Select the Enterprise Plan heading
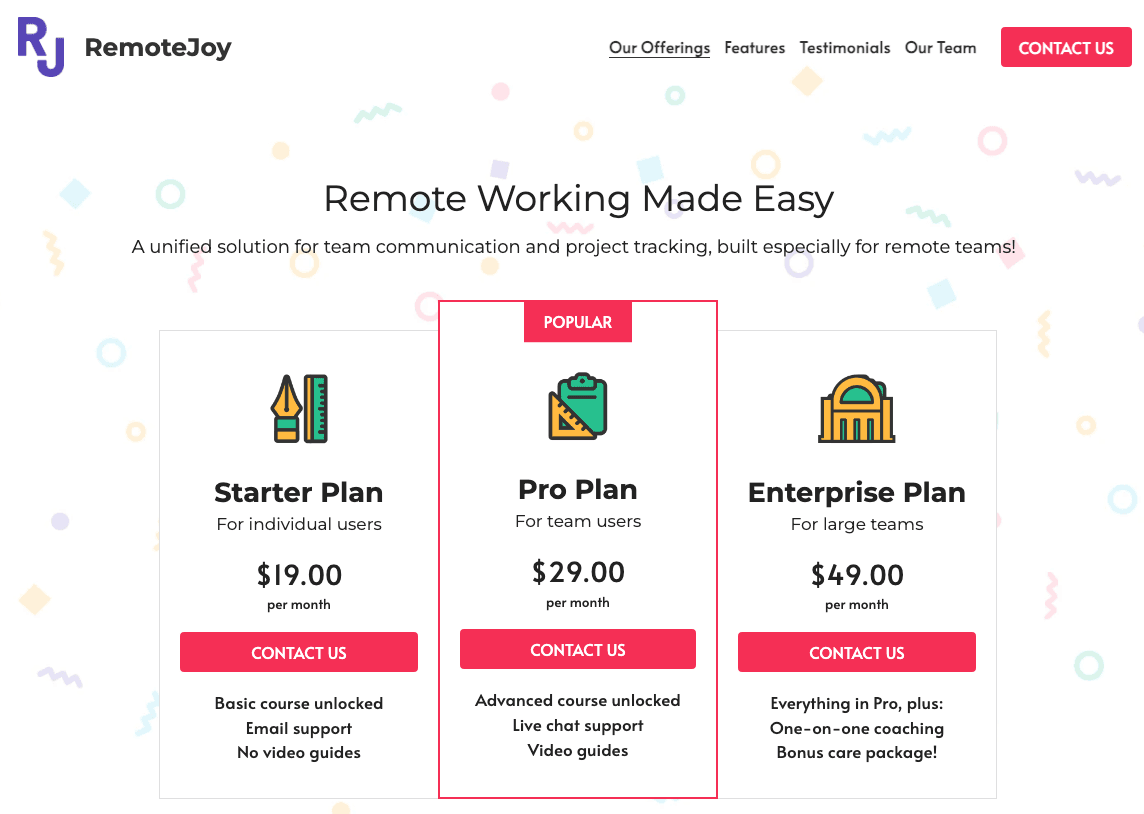The width and height of the screenshot is (1144, 814). point(857,492)
